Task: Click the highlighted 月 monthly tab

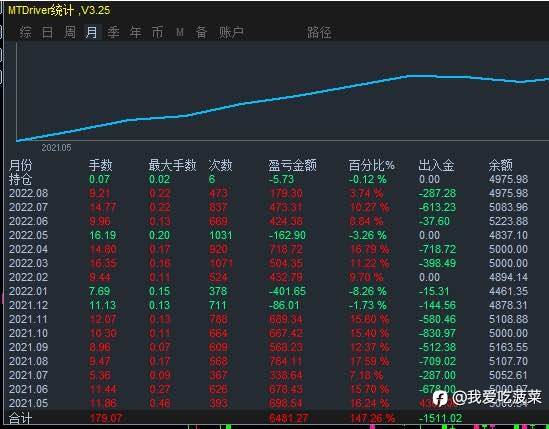Action: pyautogui.click(x=92, y=33)
